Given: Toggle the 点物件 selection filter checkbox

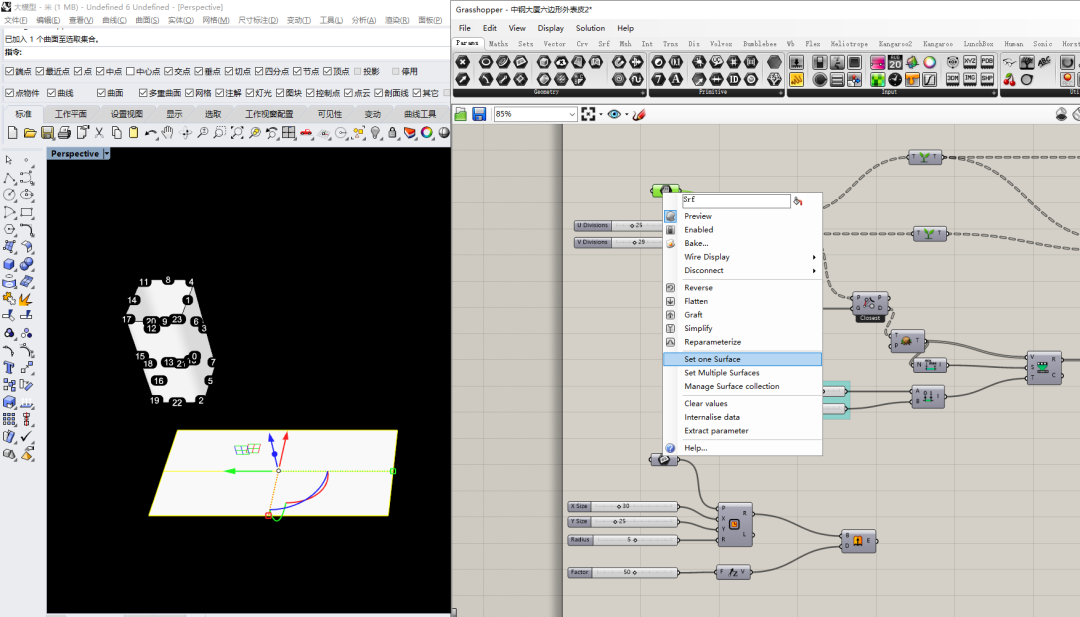Looking at the screenshot, I should [x=10, y=92].
